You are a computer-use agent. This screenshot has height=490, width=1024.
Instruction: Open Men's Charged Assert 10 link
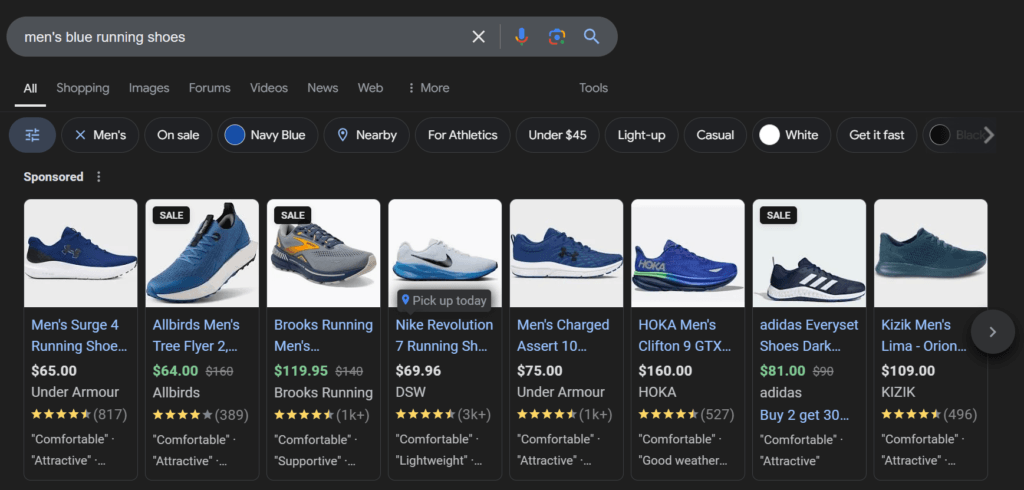click(x=563, y=335)
